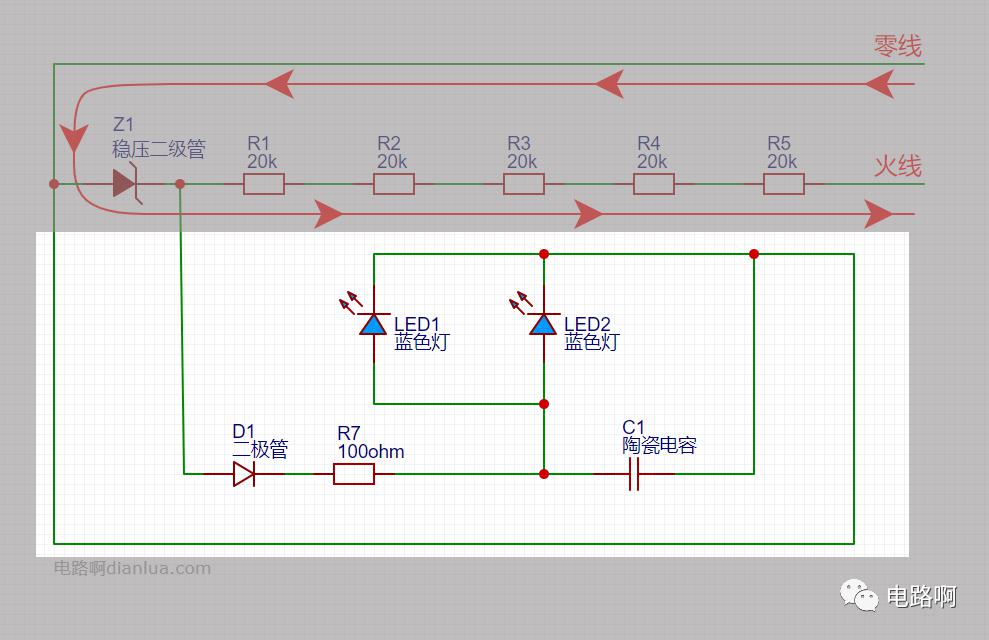
Task: Click the 'R3' designator label
Action: point(518,143)
